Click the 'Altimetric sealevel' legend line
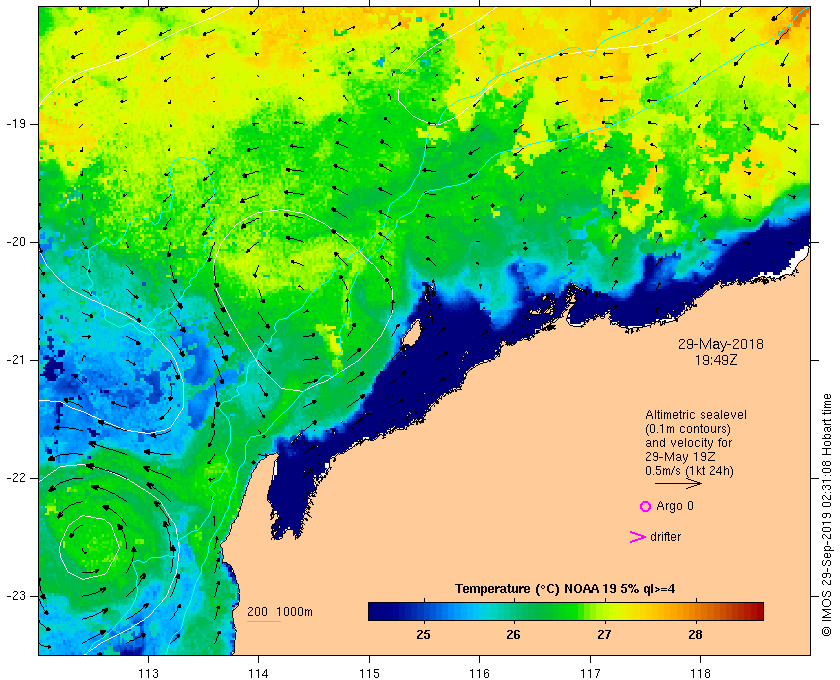 pyautogui.click(x=696, y=415)
